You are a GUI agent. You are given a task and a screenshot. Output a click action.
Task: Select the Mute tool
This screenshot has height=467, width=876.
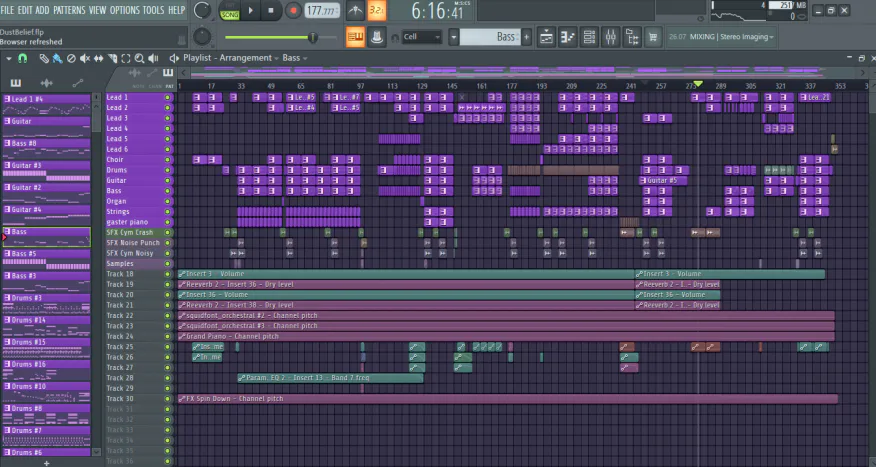(x=85, y=58)
